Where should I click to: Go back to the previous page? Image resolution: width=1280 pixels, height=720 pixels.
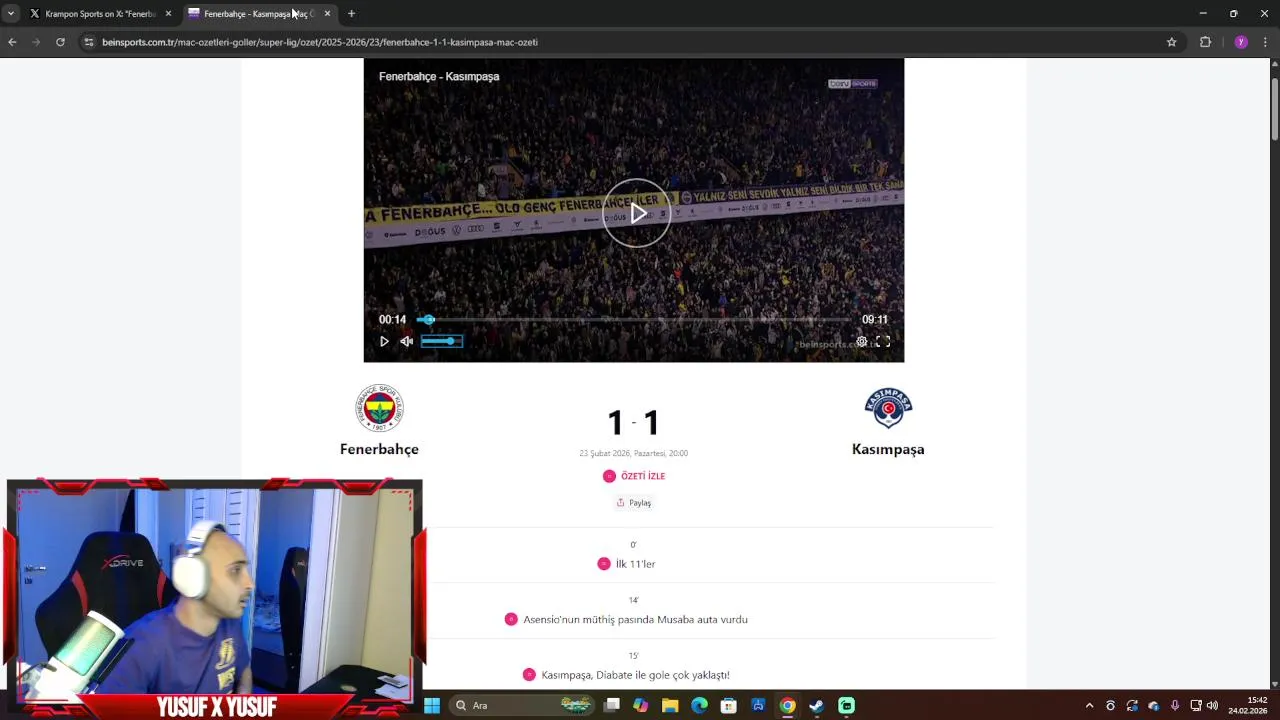[12, 42]
